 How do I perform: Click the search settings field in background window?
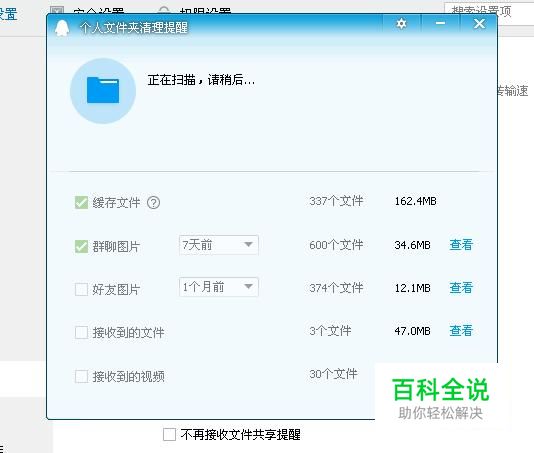coord(489,13)
